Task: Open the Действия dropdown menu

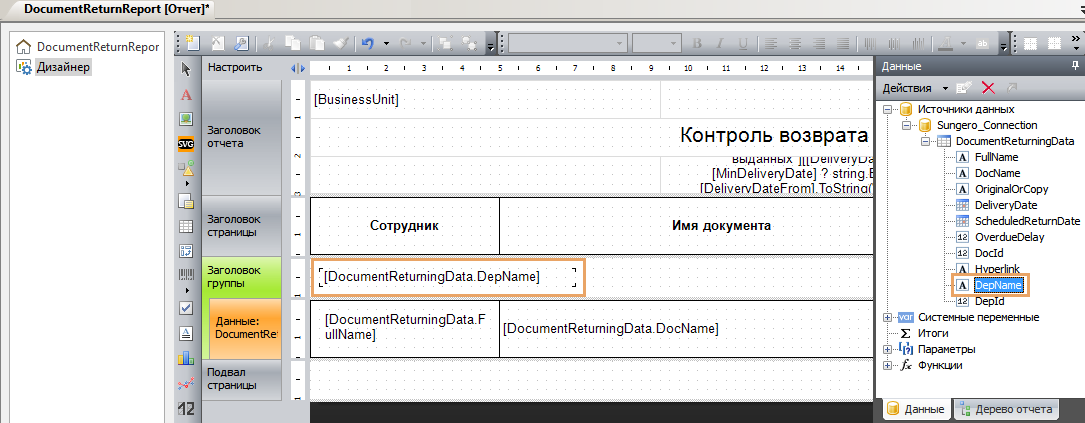Action: click(x=914, y=88)
